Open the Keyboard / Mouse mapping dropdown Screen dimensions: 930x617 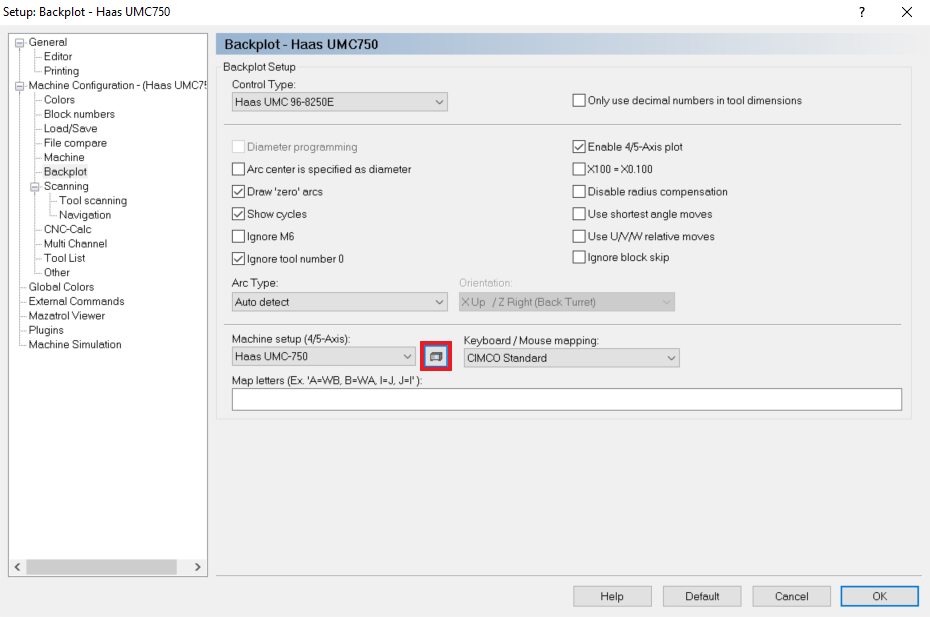click(x=670, y=357)
